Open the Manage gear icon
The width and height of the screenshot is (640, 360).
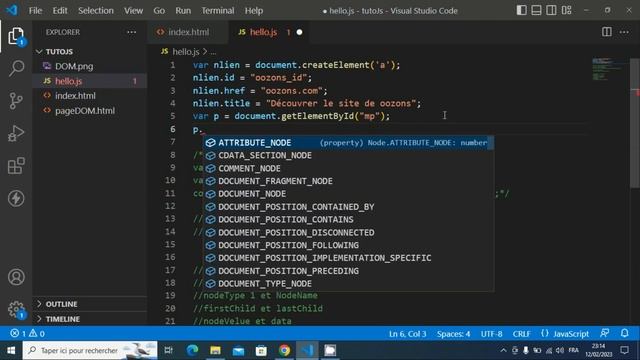16,309
